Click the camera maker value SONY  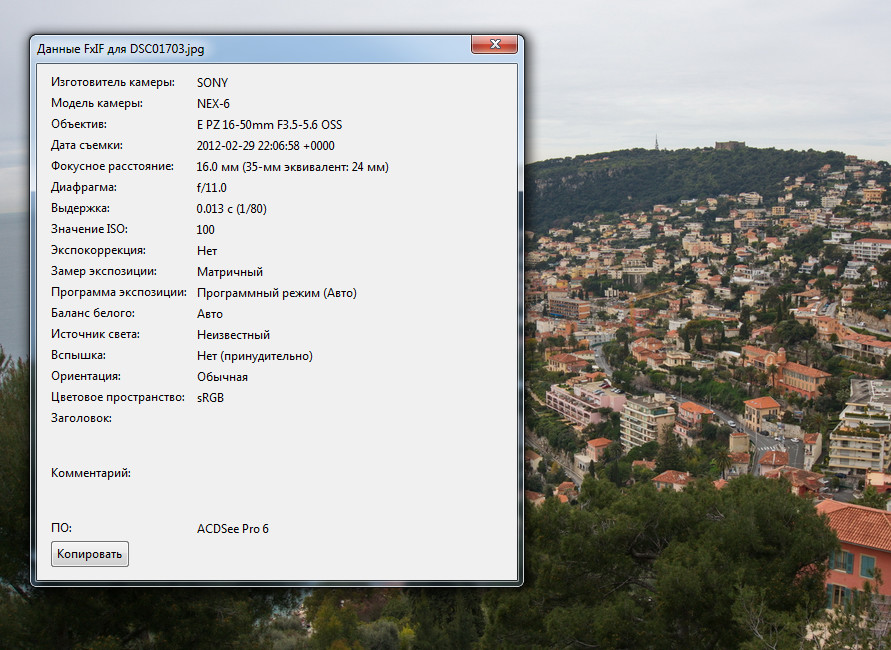212,82
